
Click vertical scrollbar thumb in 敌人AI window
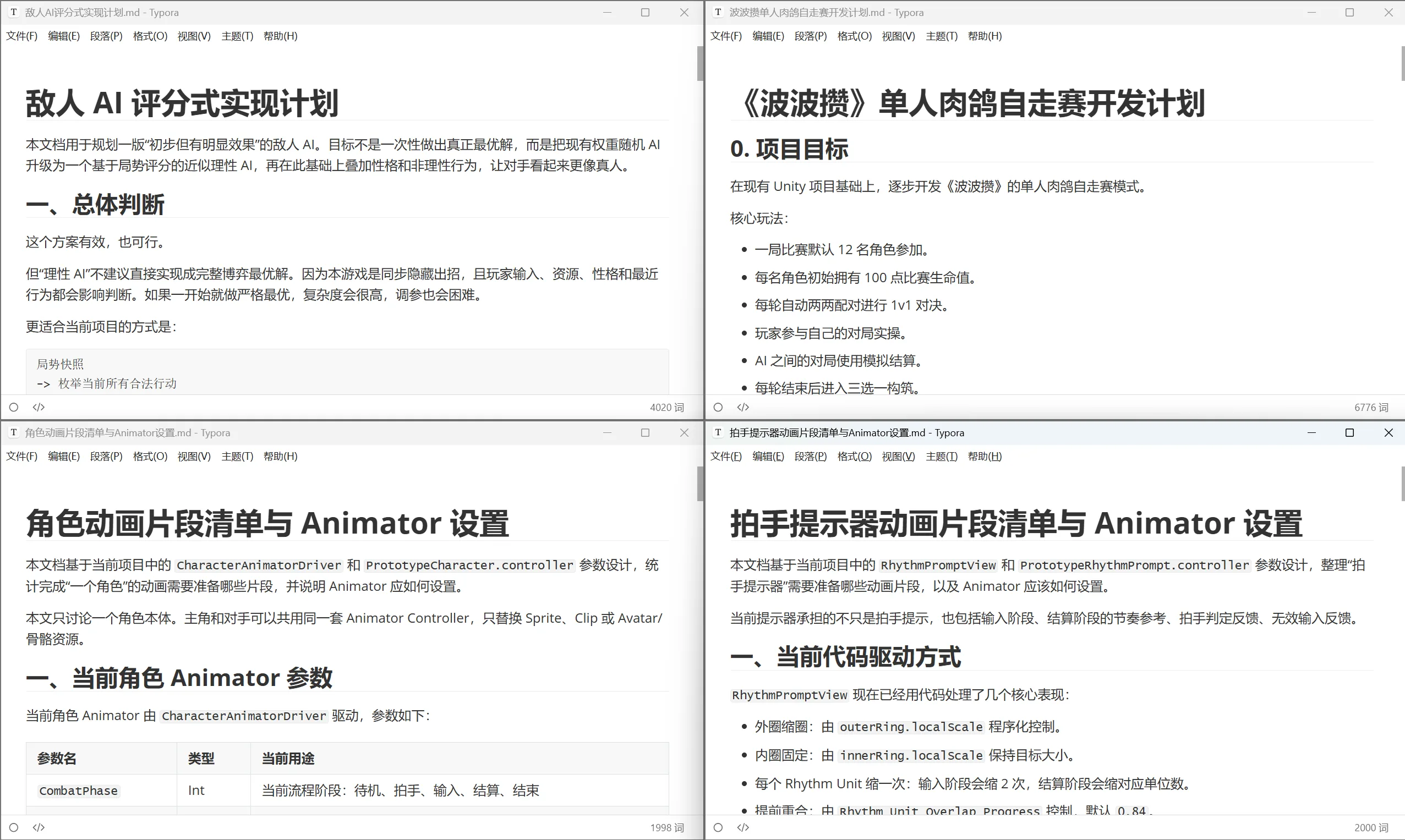(700, 63)
